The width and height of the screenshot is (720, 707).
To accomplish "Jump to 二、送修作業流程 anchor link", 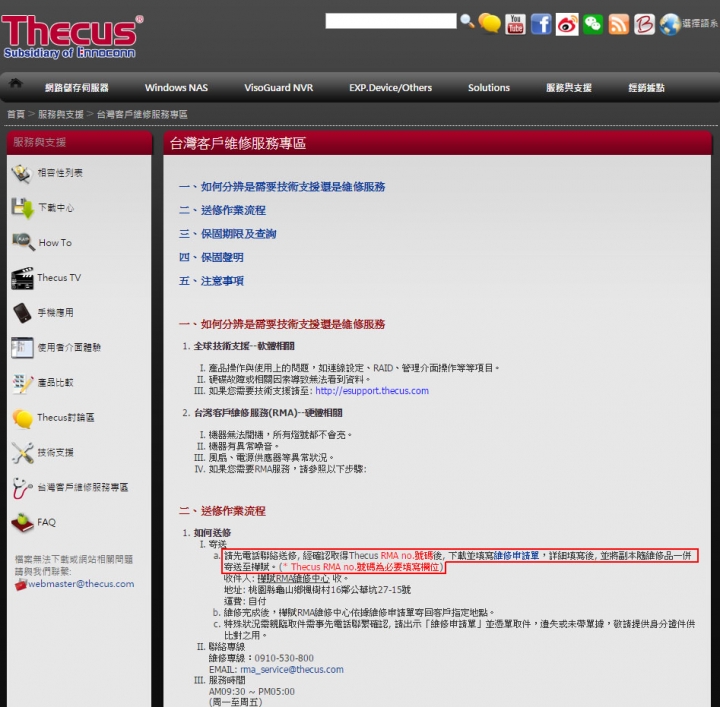I will click(x=222, y=210).
